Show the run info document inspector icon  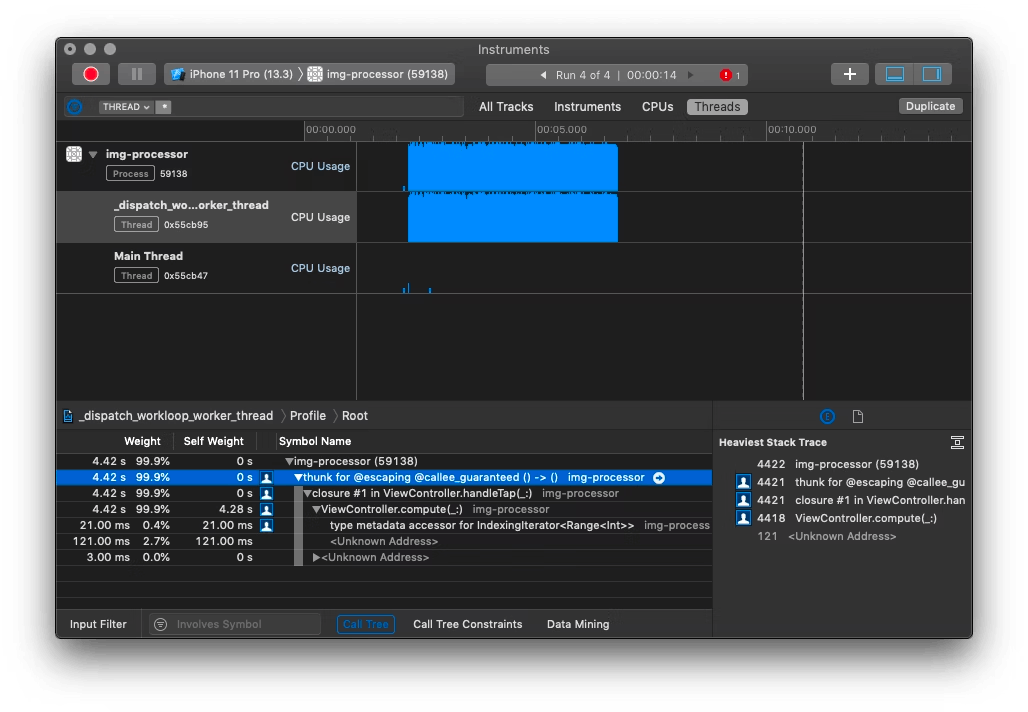pyautogui.click(x=858, y=416)
